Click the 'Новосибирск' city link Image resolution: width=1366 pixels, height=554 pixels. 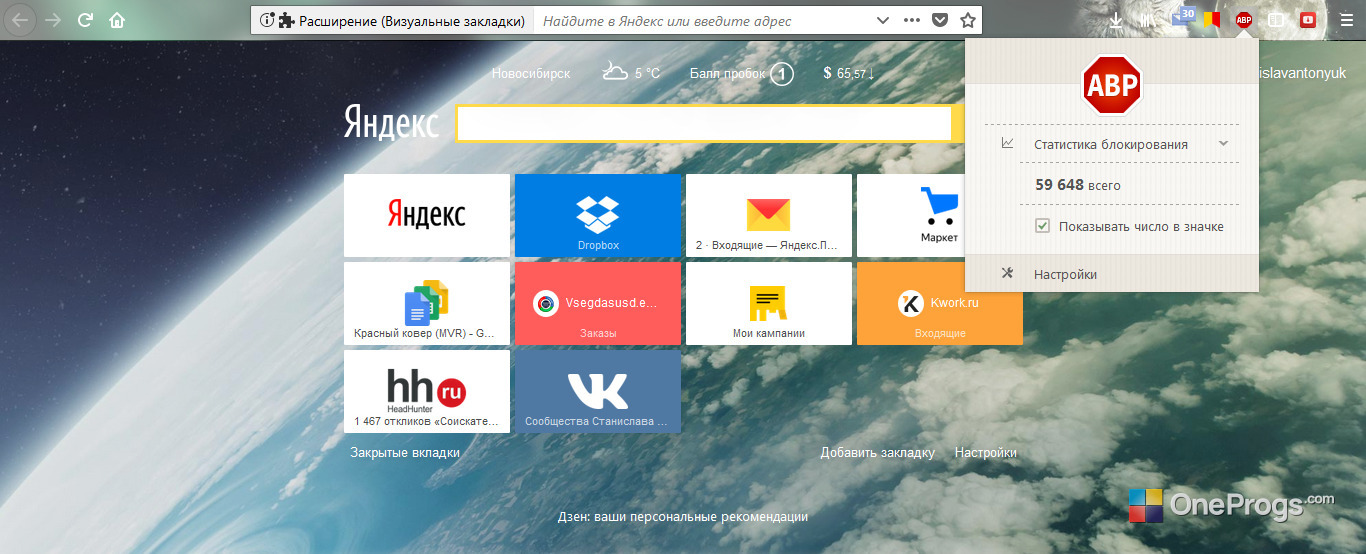pos(531,73)
